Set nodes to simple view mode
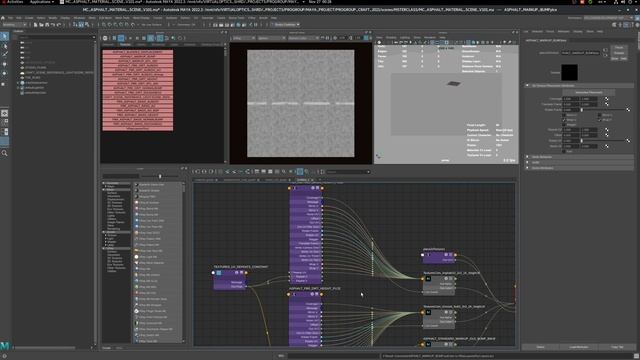Image resolution: width=640 pixels, height=360 pixels. [x=257, y=172]
